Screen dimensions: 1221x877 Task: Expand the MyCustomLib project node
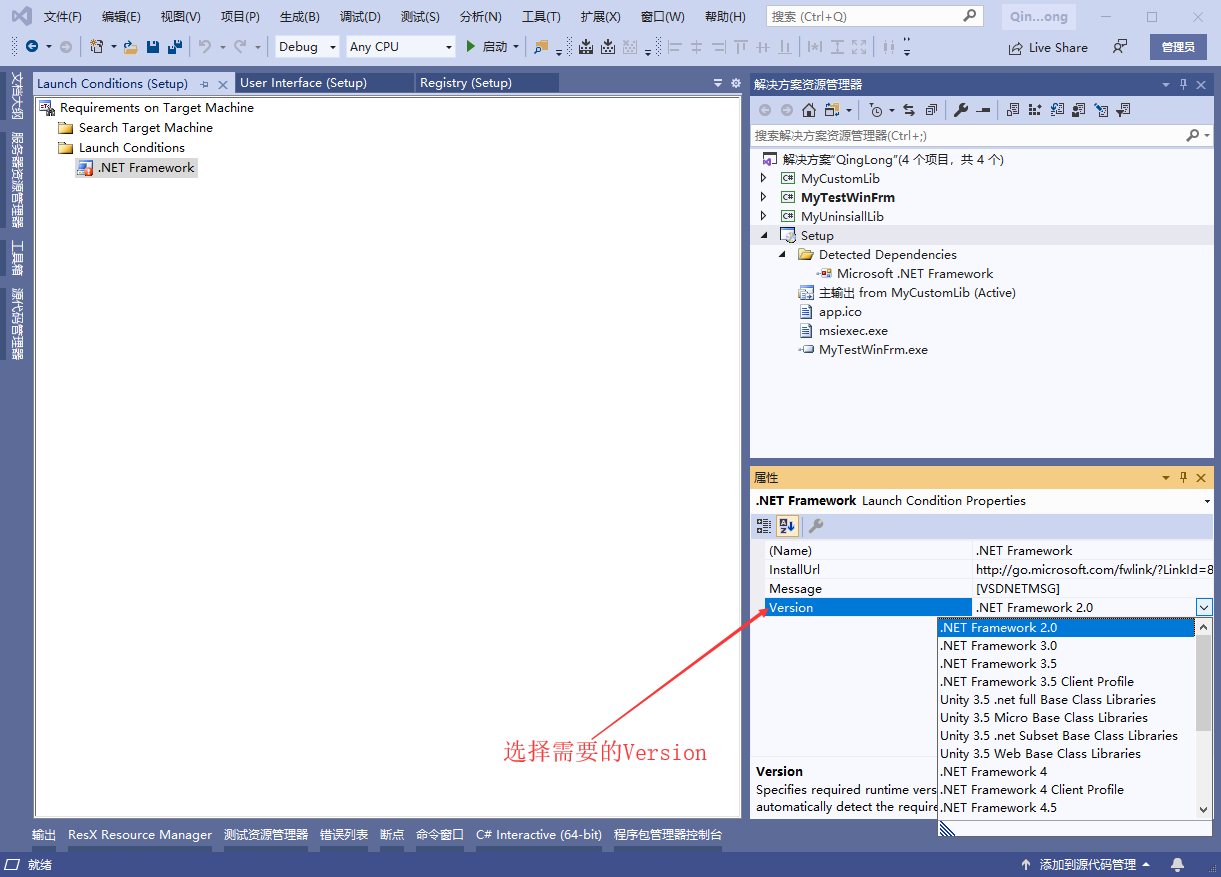[x=763, y=178]
